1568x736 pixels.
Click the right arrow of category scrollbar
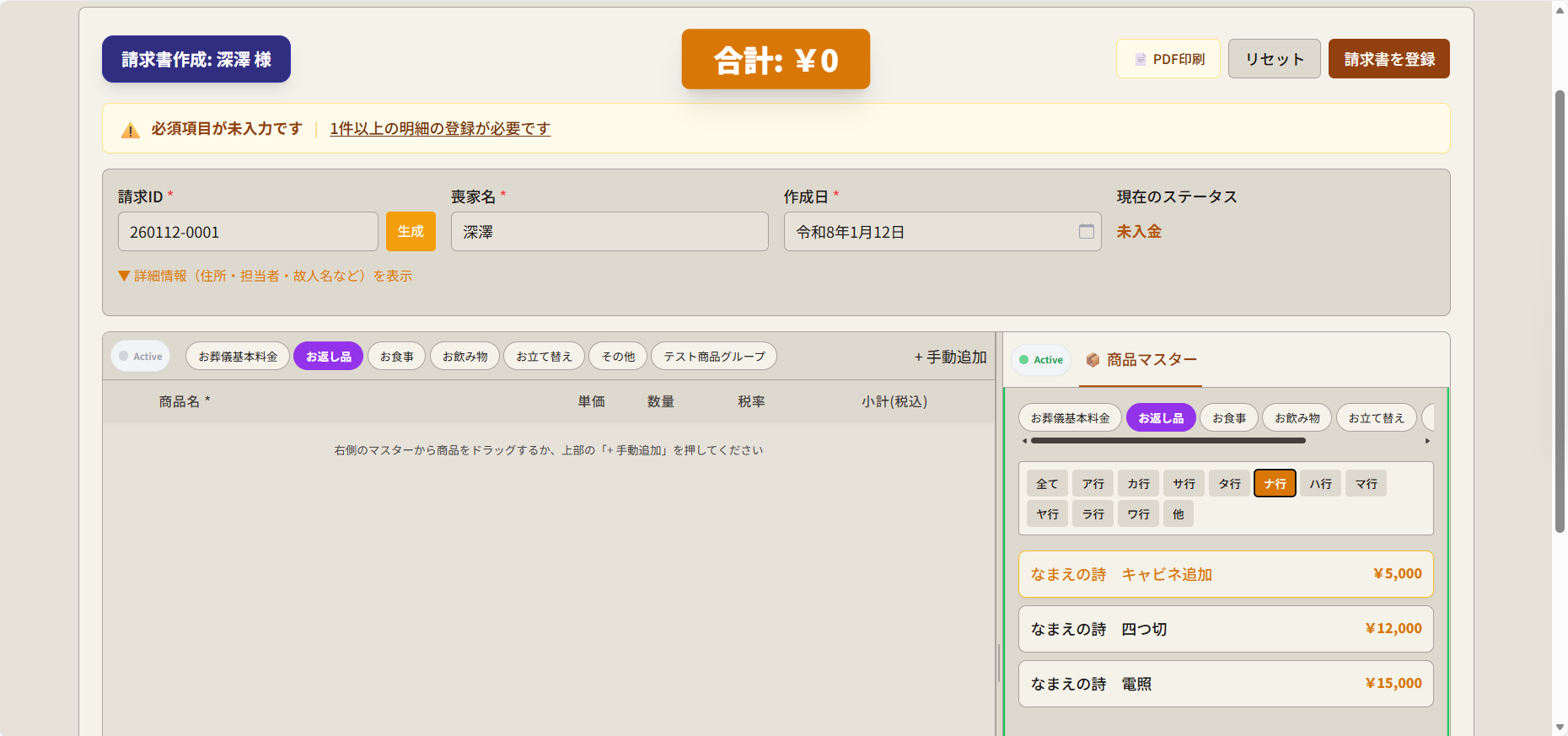pos(1427,441)
